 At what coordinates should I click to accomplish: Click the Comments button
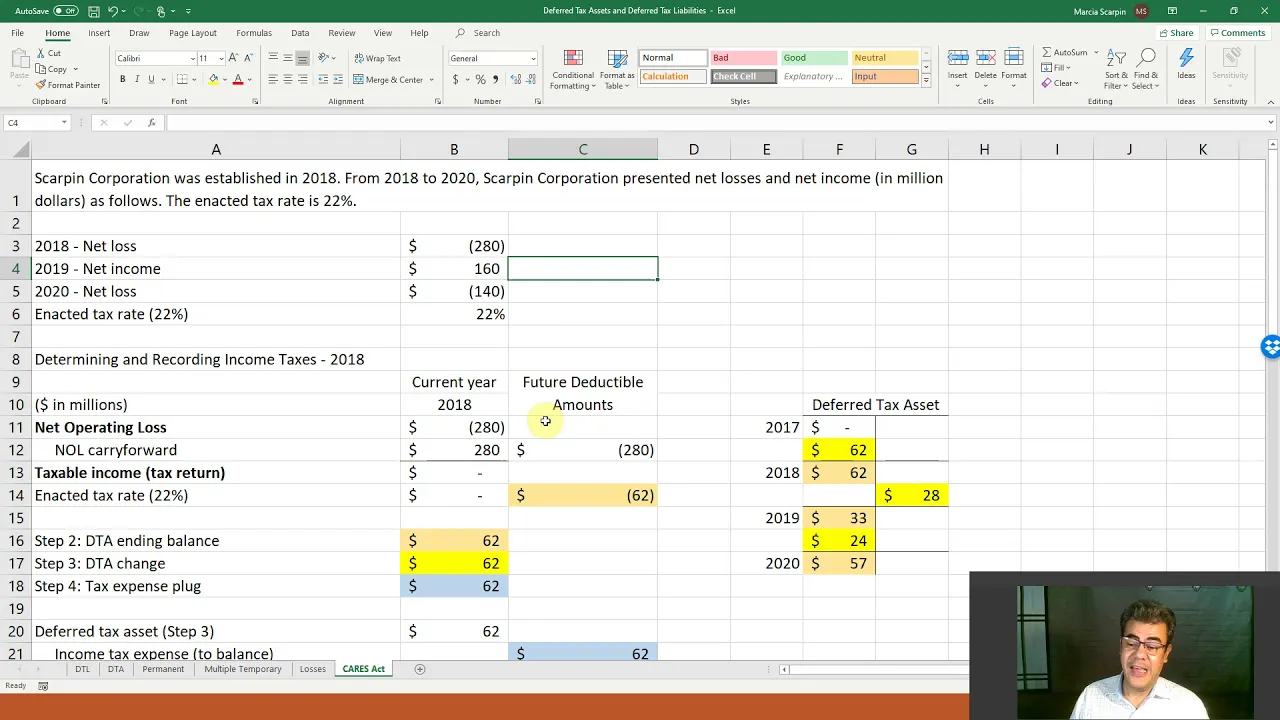1237,33
